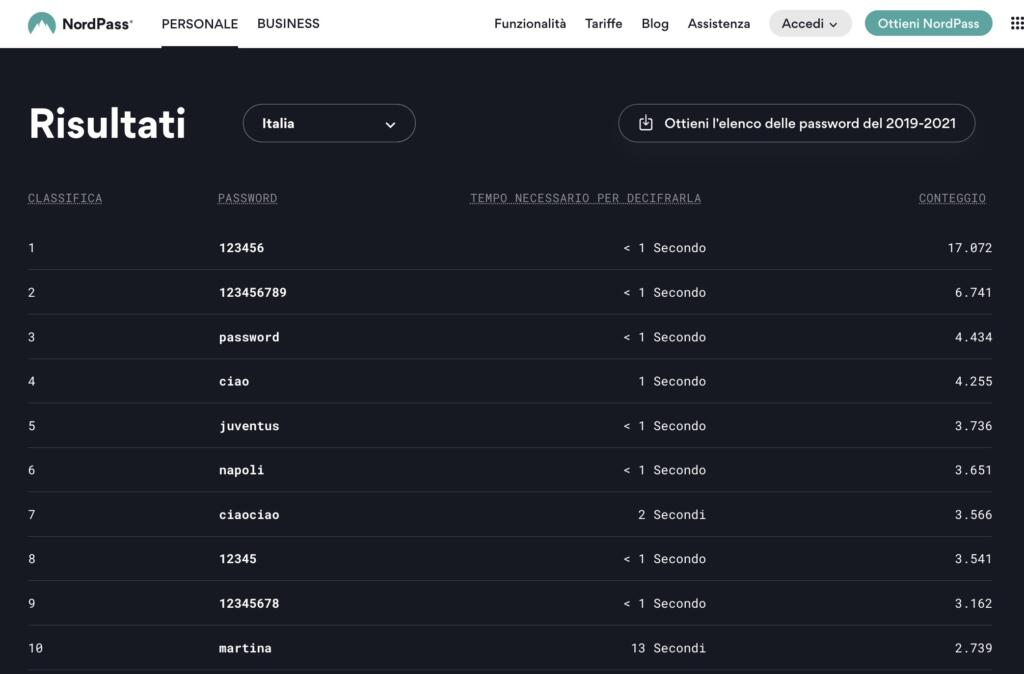Sort by Classifica column header
1024x674 pixels.
(x=65, y=198)
